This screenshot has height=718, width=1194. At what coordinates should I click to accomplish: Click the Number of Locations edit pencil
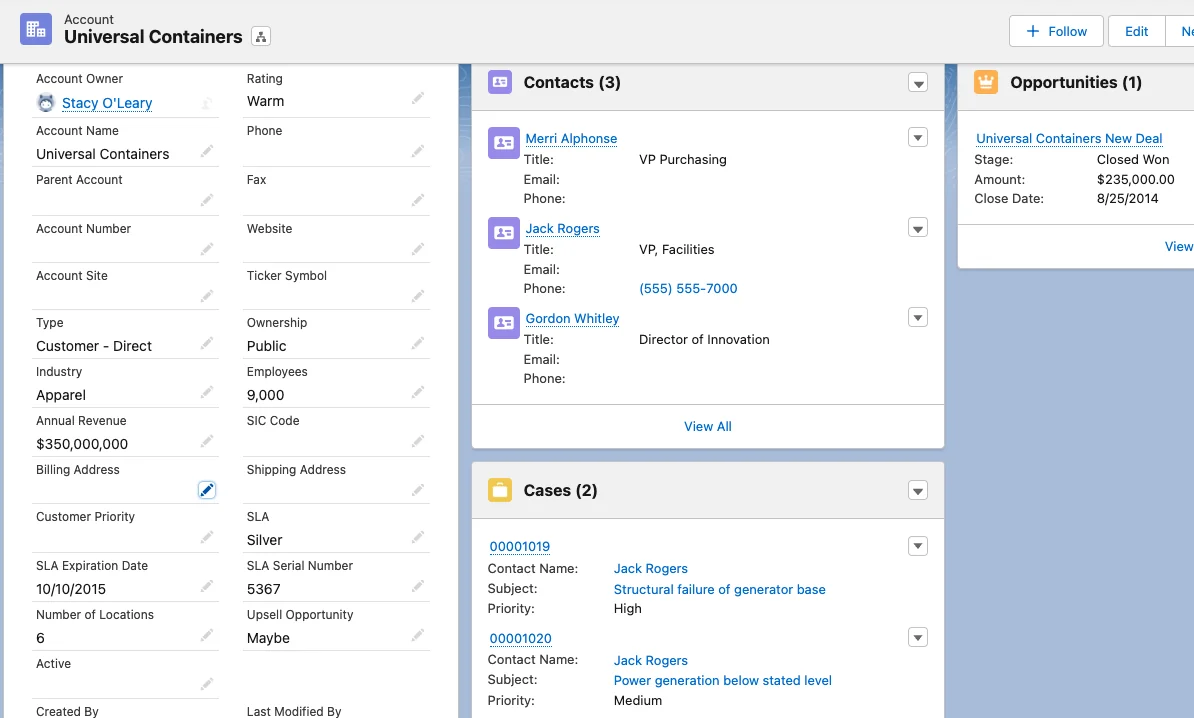tap(206, 635)
